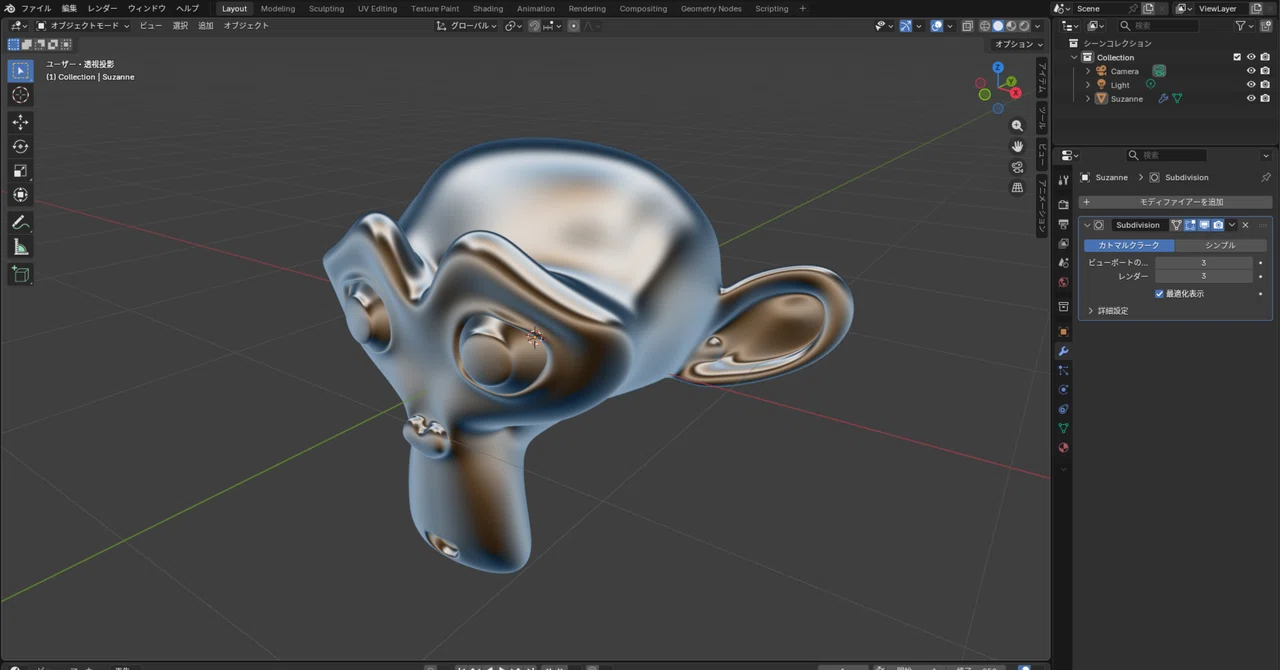
Task: Choose the Move tool in the toolbar
Action: [20, 122]
